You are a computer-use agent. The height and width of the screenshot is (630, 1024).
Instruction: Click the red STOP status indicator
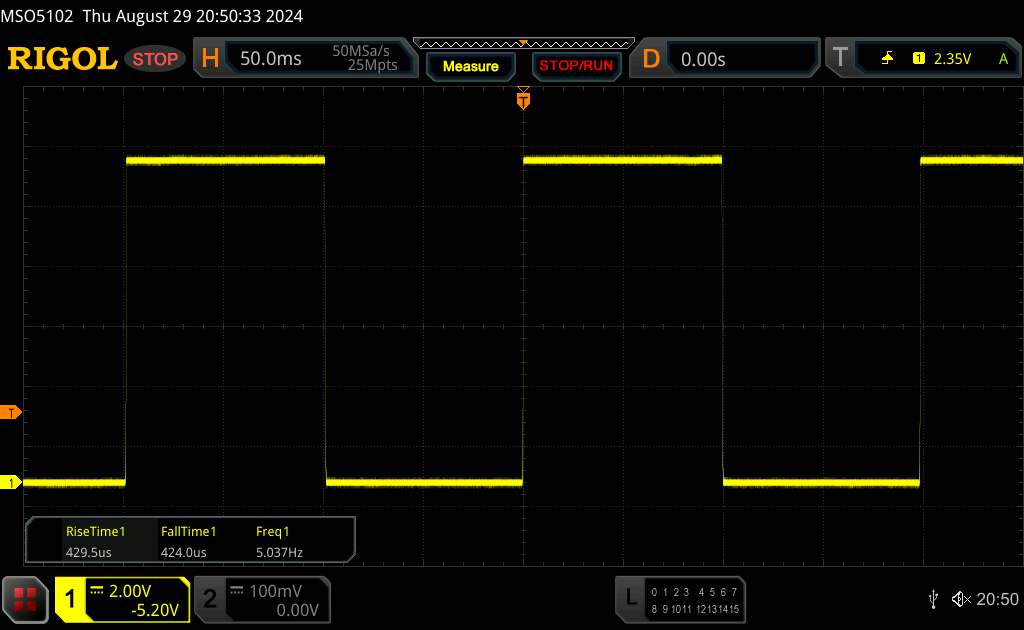point(155,59)
